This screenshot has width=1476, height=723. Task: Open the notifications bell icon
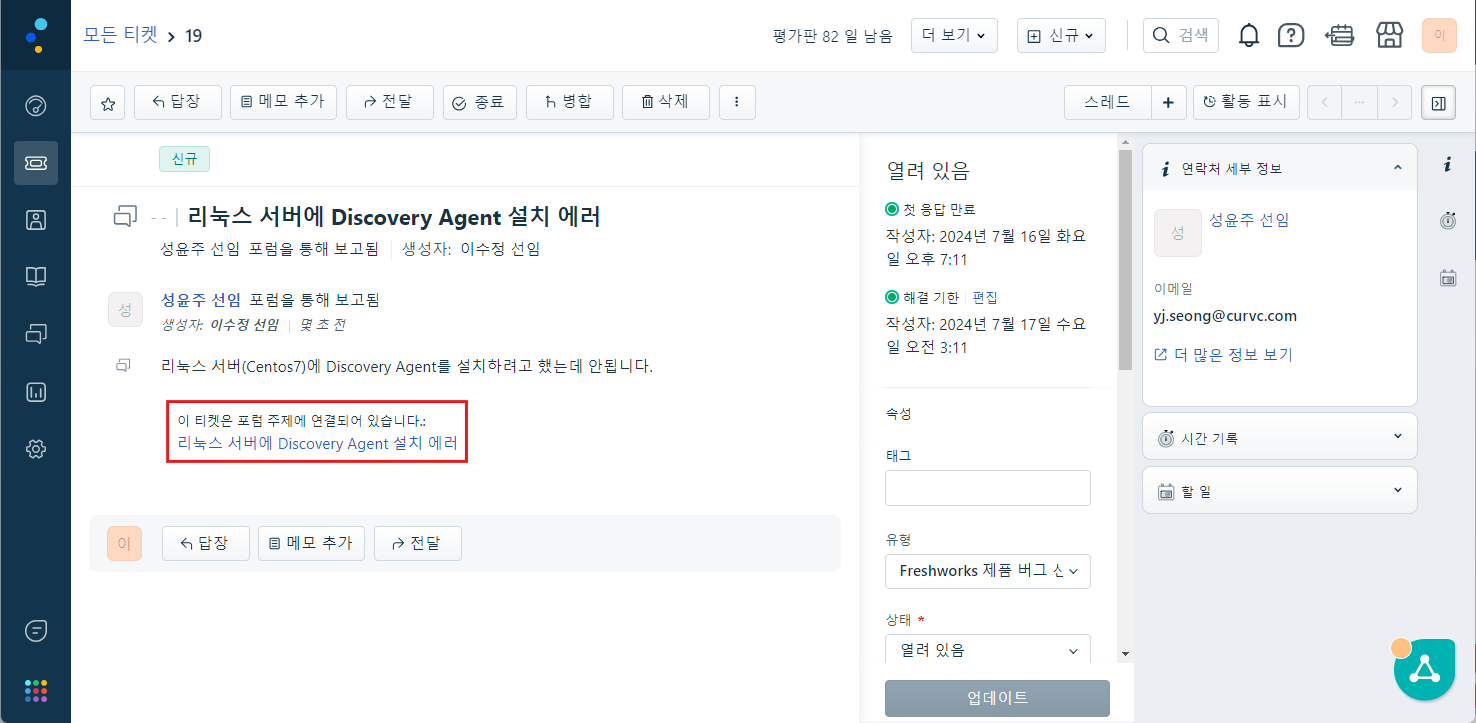coord(1248,36)
